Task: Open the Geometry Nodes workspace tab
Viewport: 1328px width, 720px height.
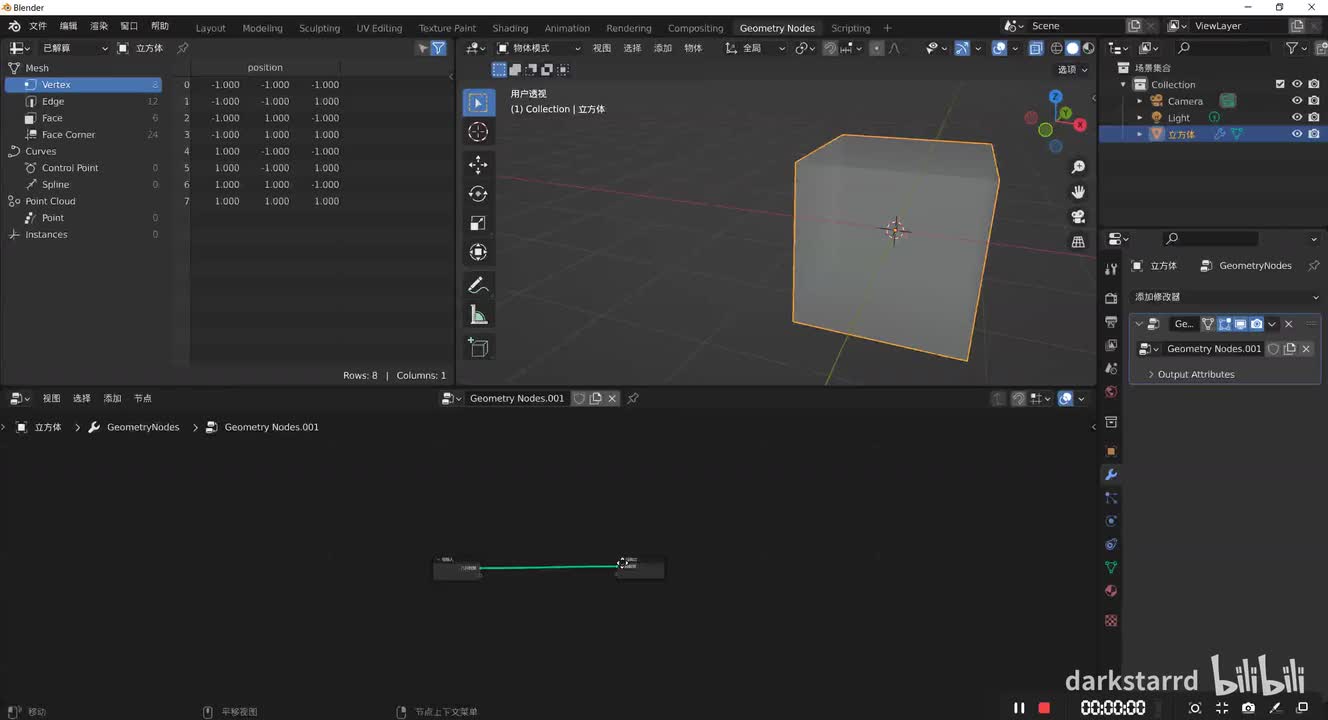Action: (777, 28)
